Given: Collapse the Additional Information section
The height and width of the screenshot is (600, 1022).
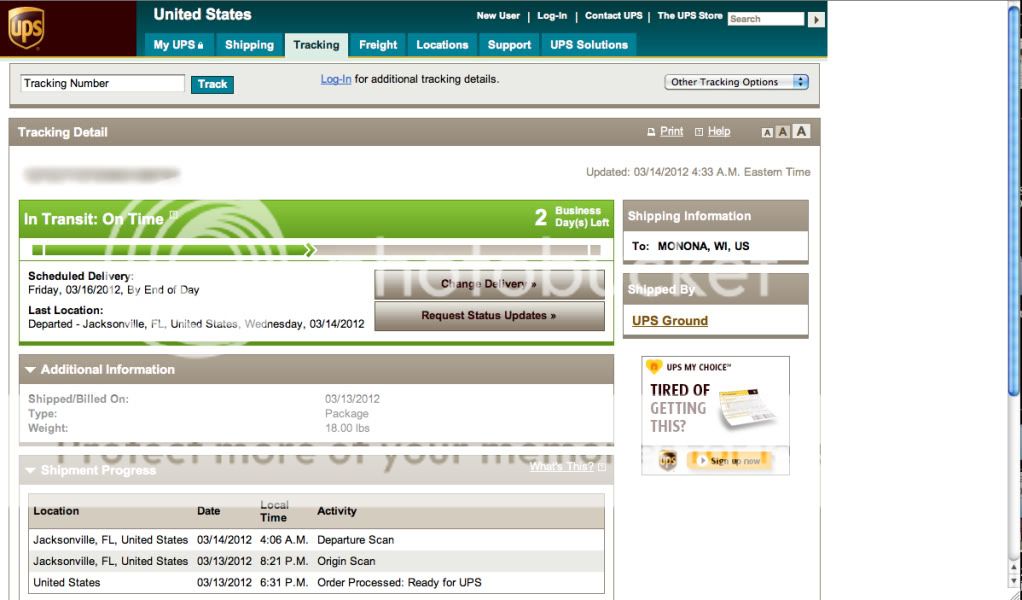Looking at the screenshot, I should click(x=30, y=370).
